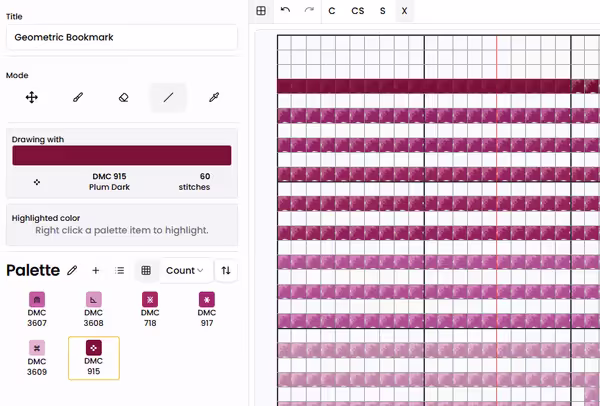Click the Highlighted color hint text

pyautogui.click(x=122, y=230)
